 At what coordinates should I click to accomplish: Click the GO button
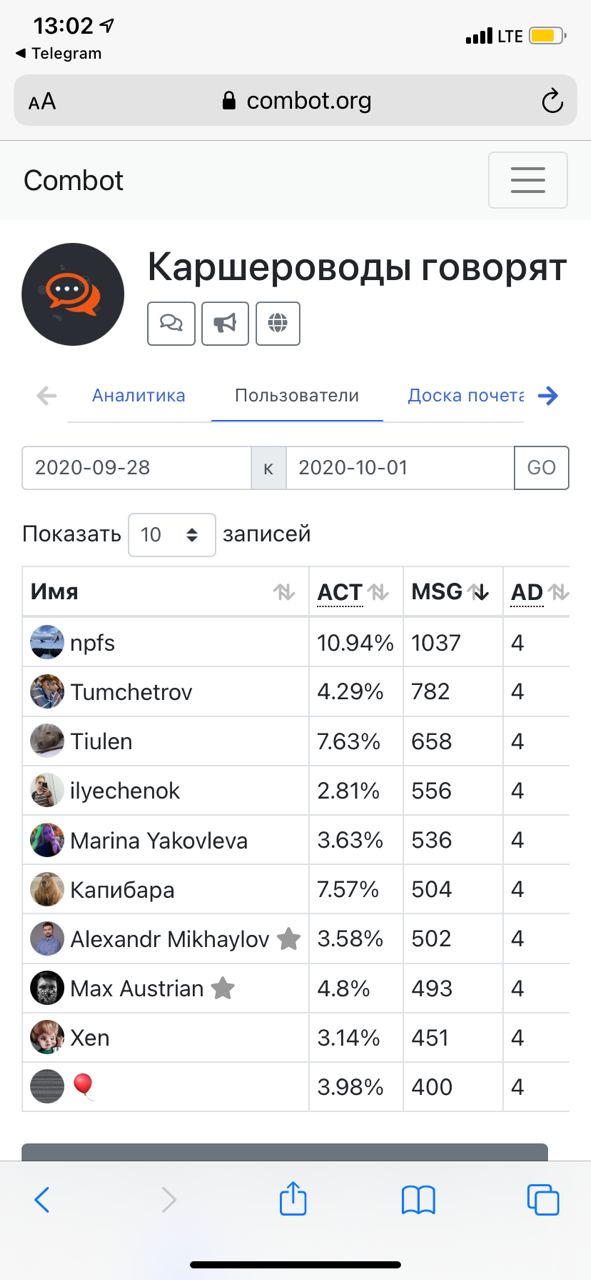(x=541, y=467)
